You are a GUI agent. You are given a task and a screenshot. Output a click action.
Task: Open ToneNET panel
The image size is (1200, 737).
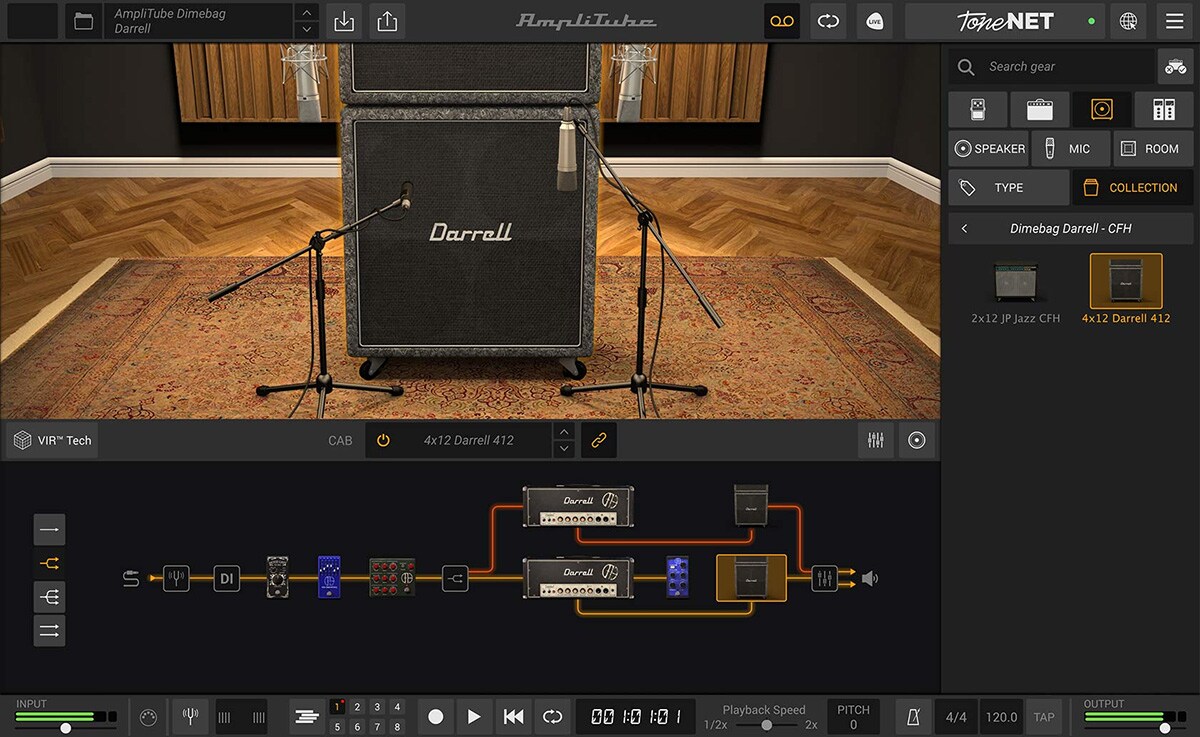coord(1003,21)
